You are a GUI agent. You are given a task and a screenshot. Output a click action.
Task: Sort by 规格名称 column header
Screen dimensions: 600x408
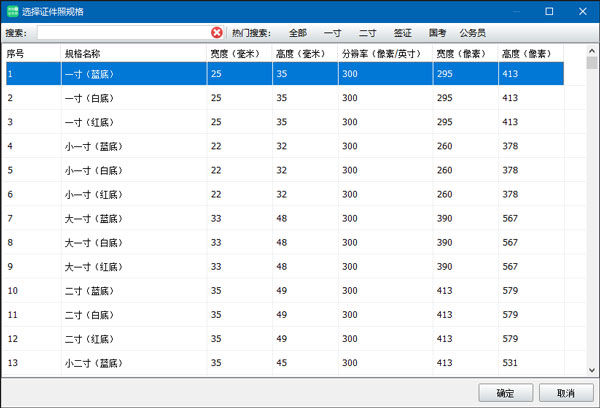[x=134, y=54]
